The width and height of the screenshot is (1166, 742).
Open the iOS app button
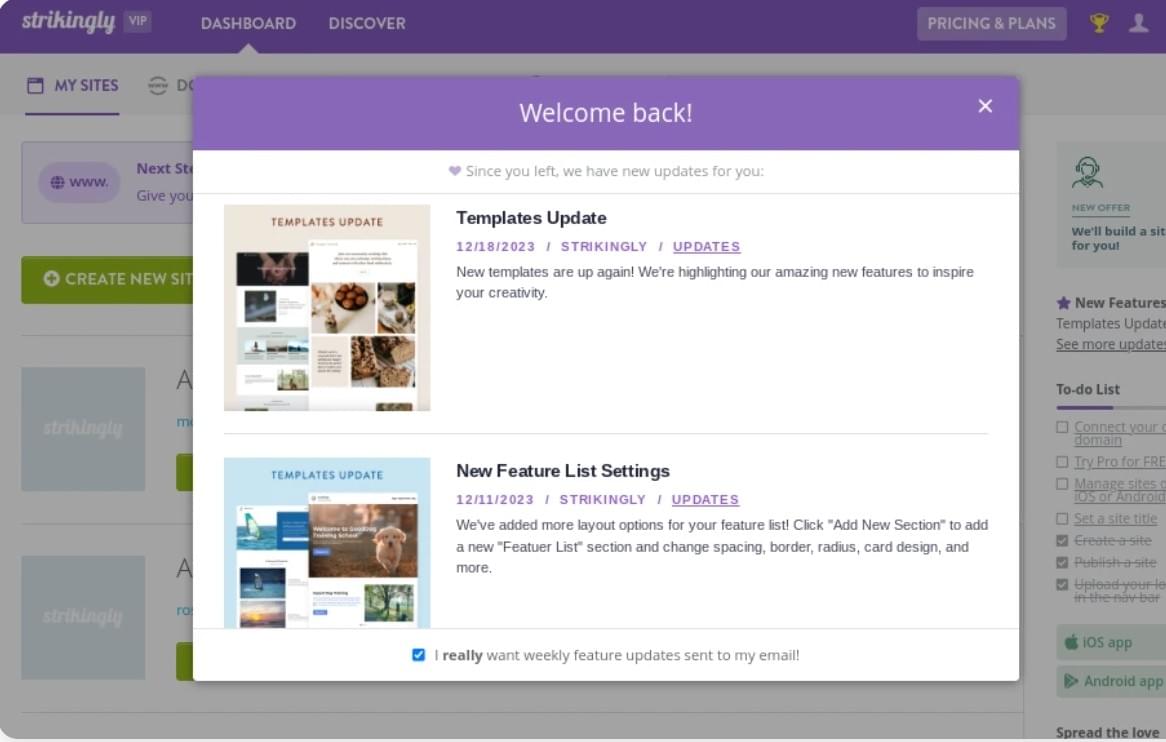1111,642
